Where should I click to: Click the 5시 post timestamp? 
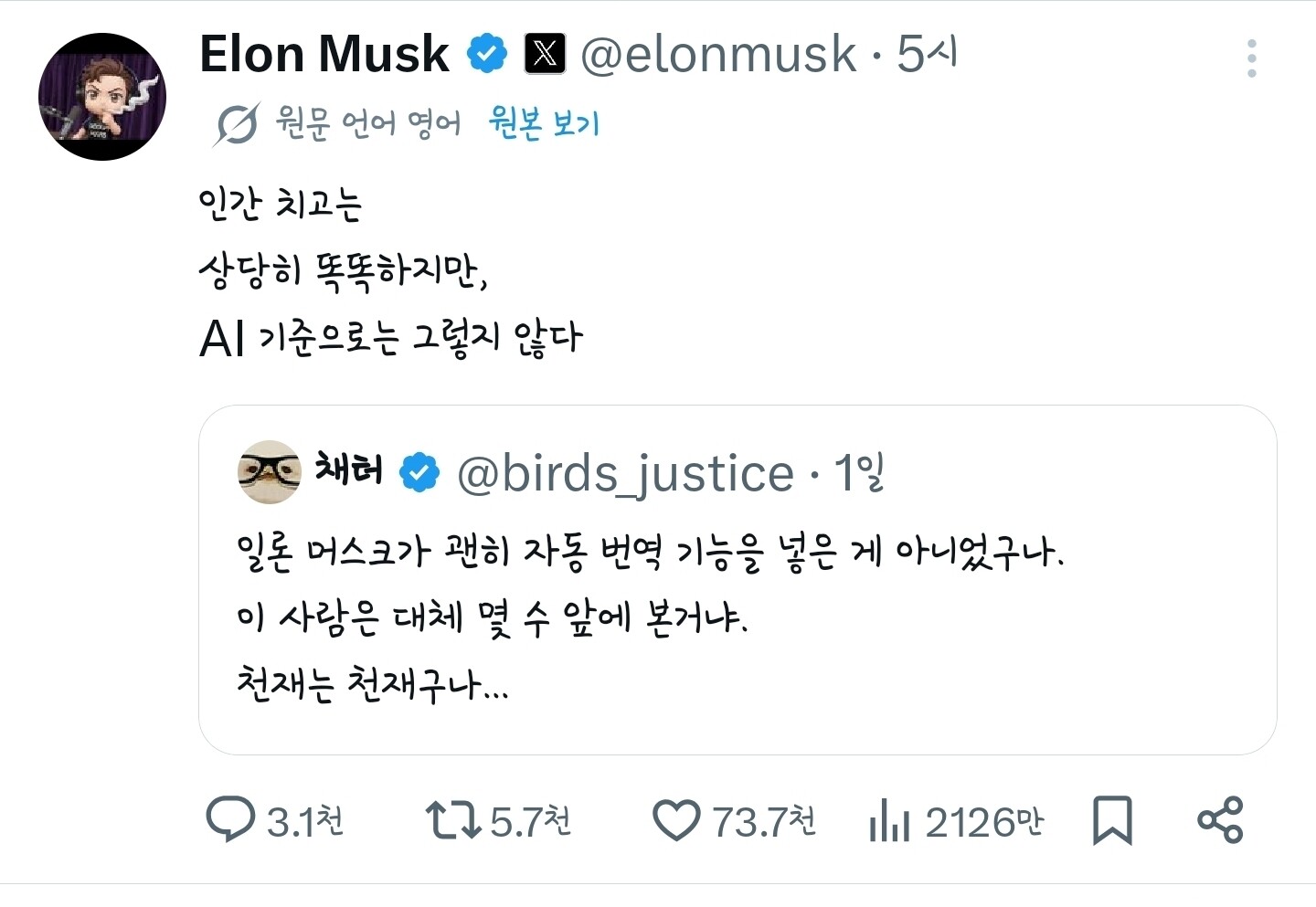click(x=926, y=55)
